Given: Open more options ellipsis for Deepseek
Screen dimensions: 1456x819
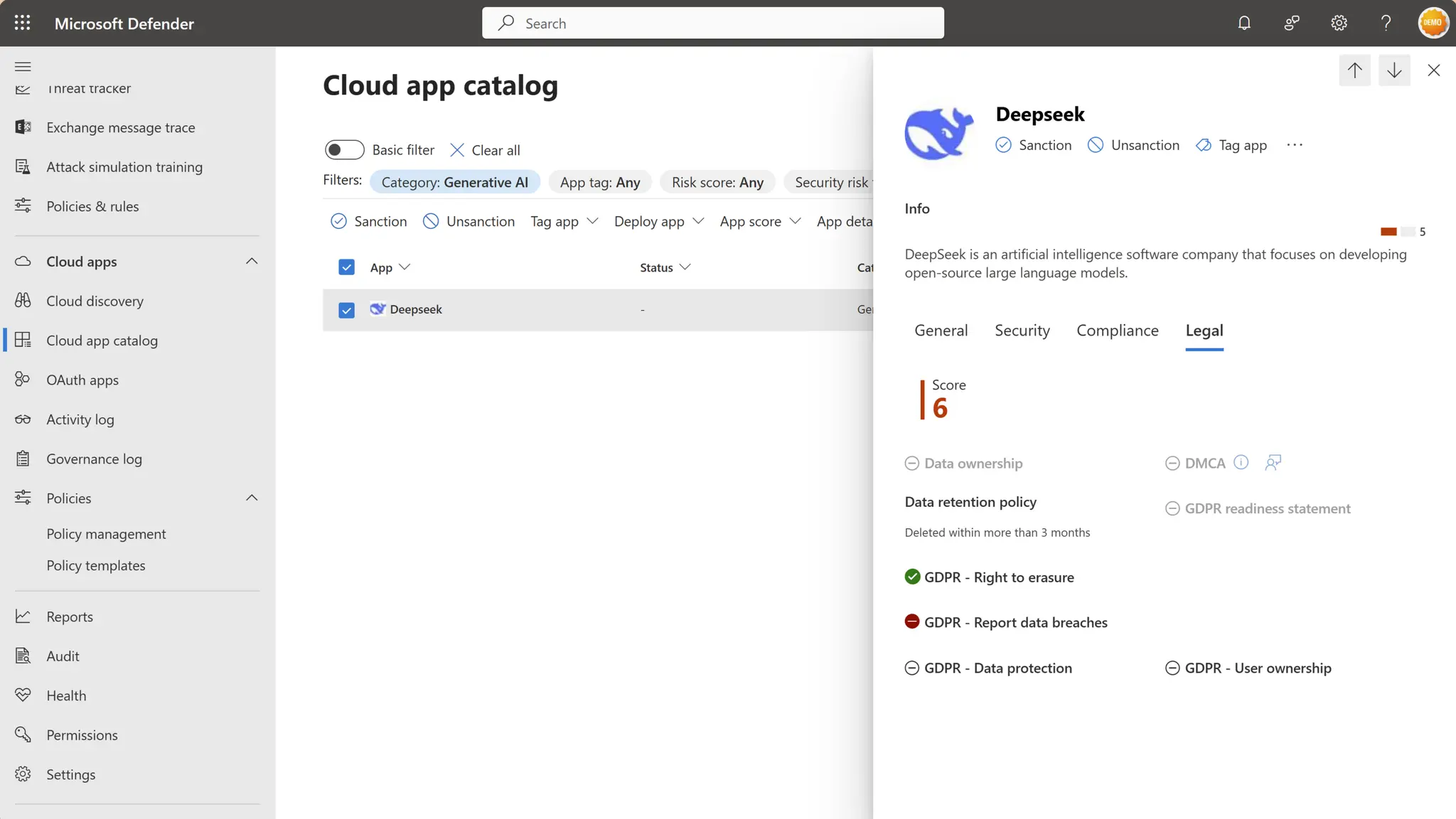Looking at the screenshot, I should [1295, 145].
